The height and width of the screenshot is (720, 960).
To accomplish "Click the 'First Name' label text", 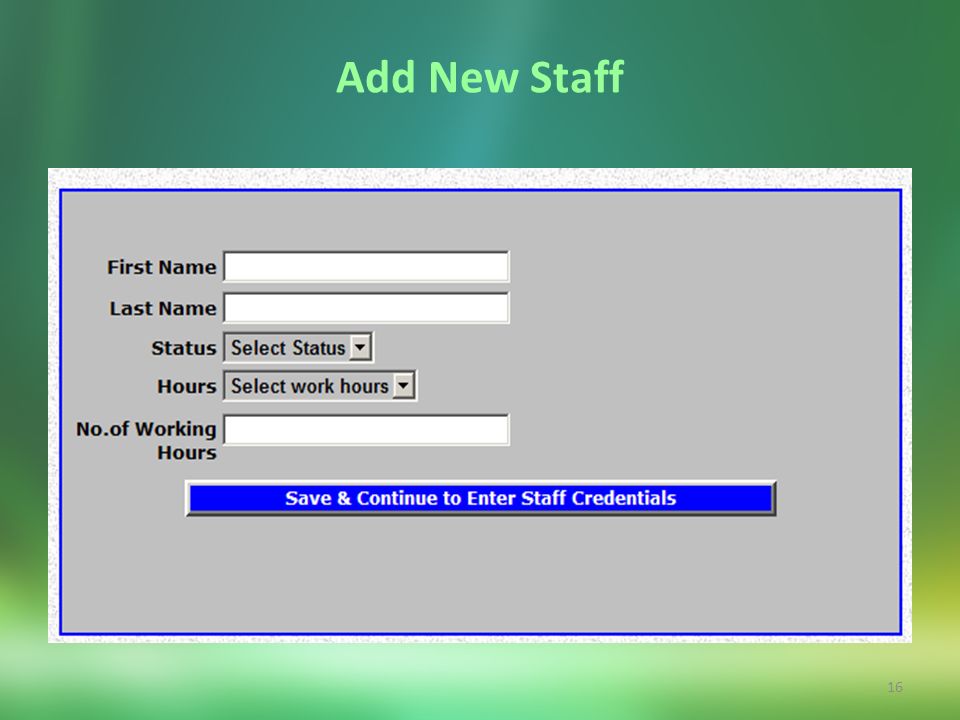I will tap(162, 267).
